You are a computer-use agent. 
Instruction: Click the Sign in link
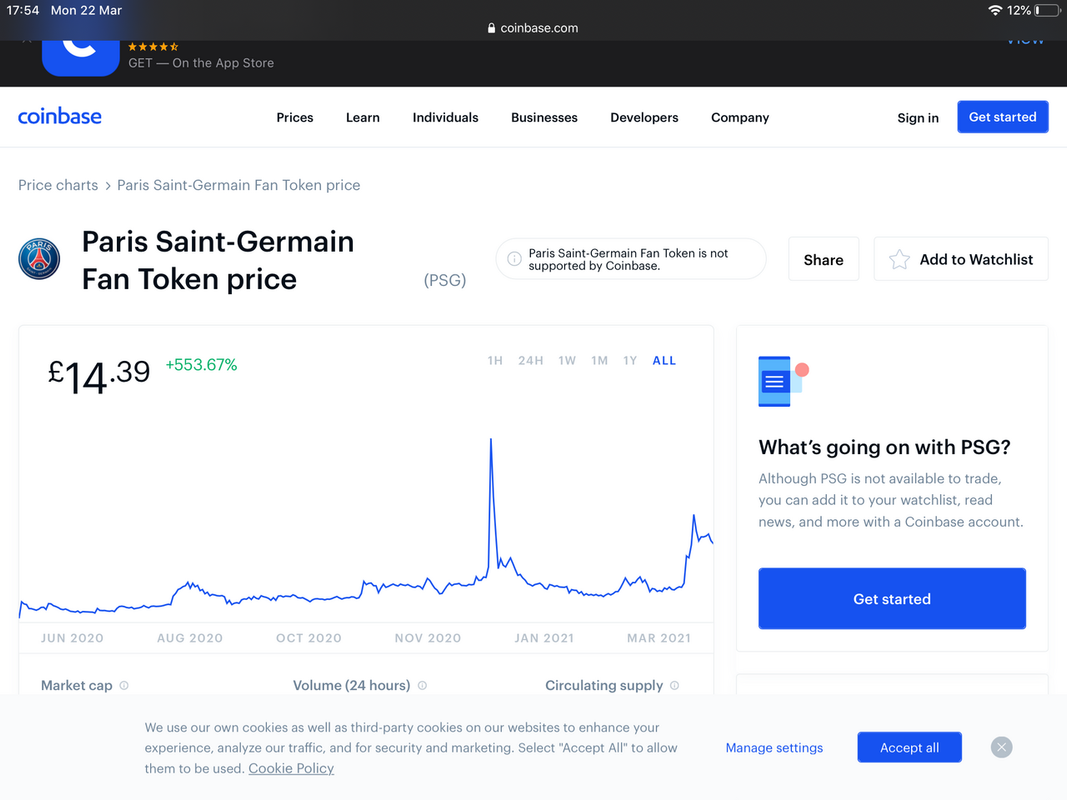[x=918, y=118]
